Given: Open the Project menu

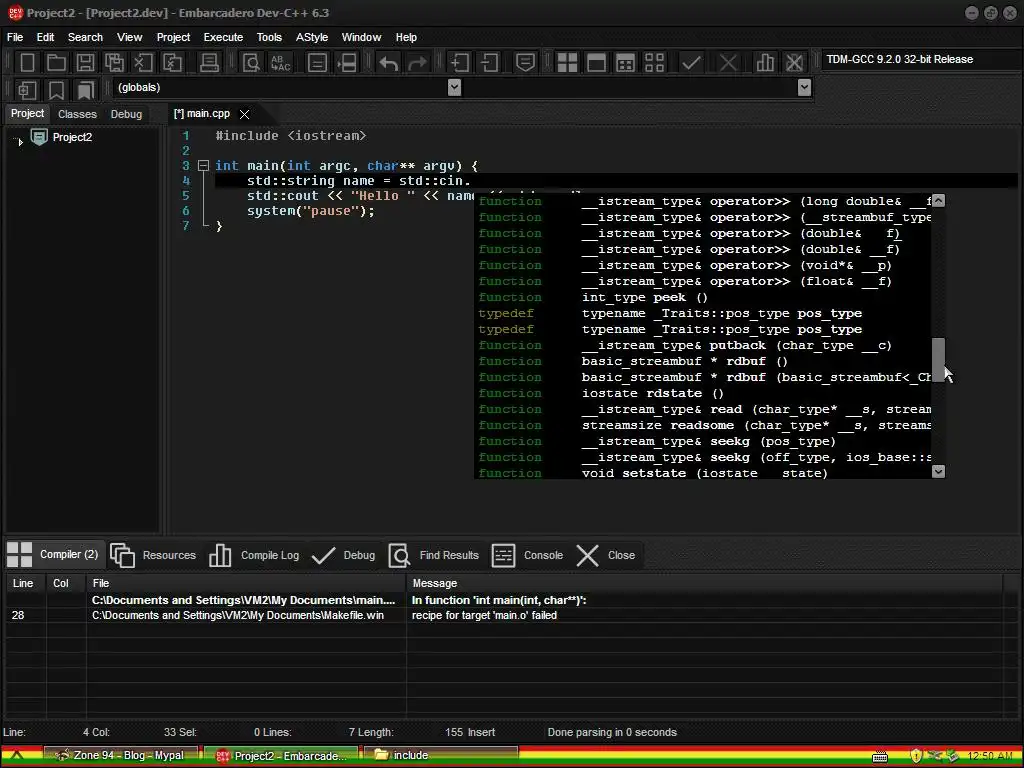Looking at the screenshot, I should tap(173, 37).
